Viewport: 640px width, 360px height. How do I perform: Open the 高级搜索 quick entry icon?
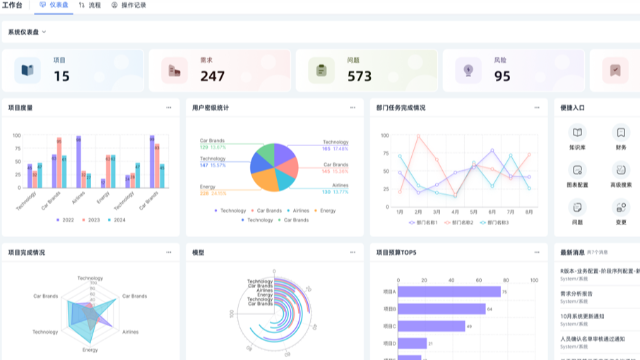point(621,170)
